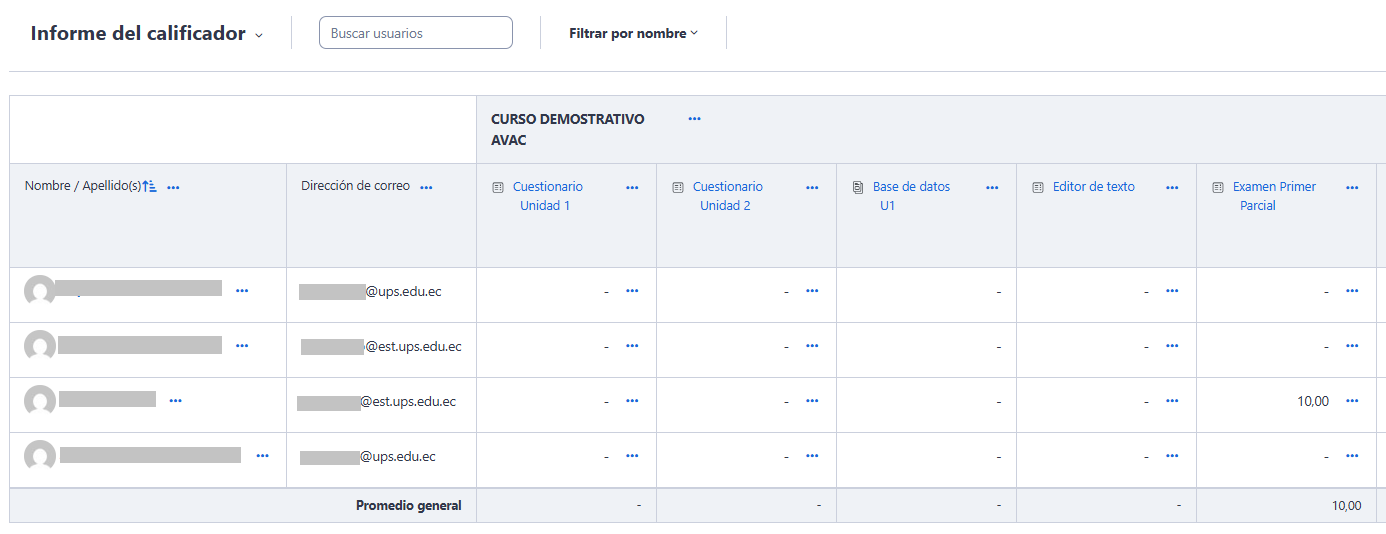Open the actions menu for Examen Primer Parcial column

click(x=1352, y=188)
